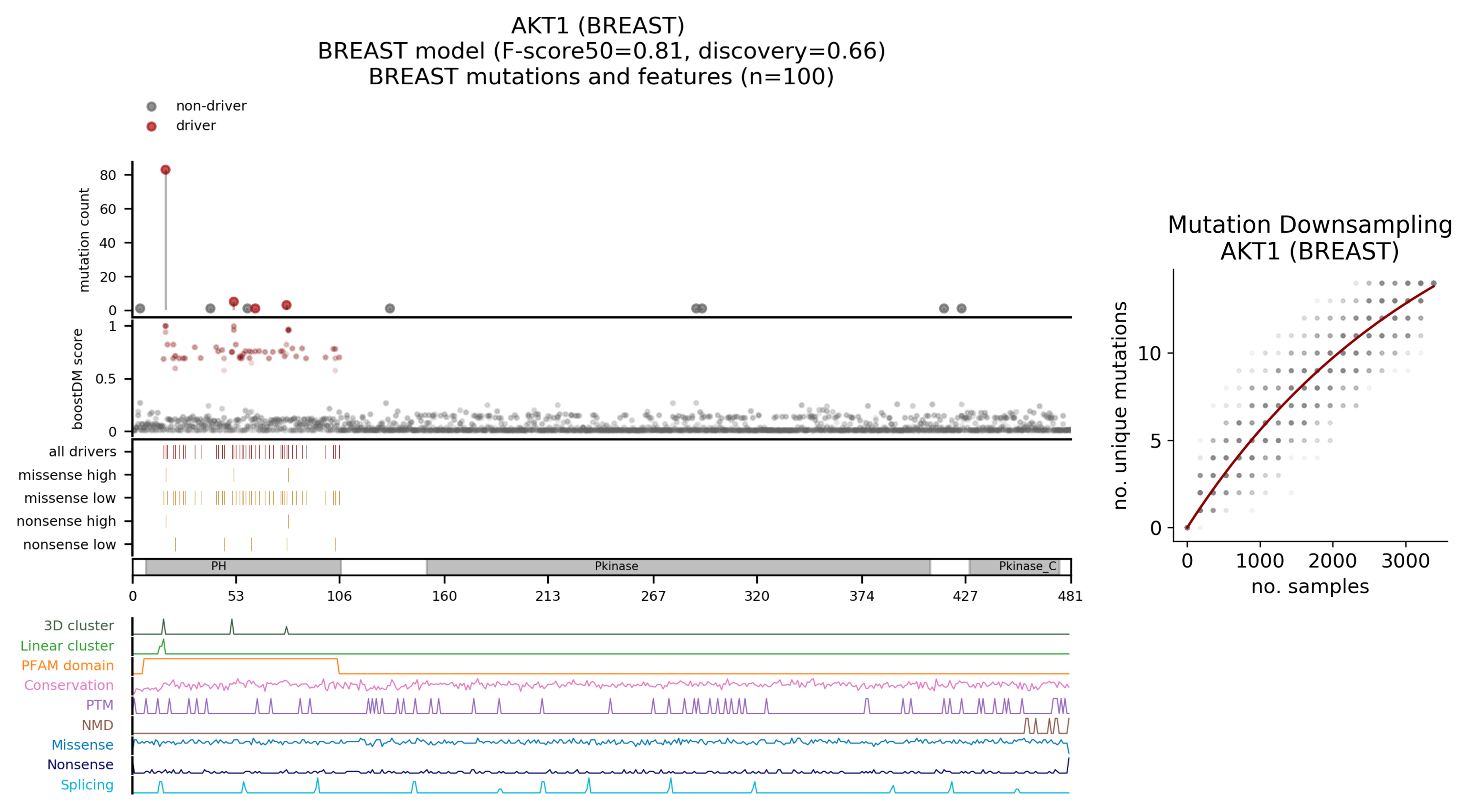Image resolution: width=1465 pixels, height=812 pixels.
Task: Click the 213 position tick label
Action: pyautogui.click(x=548, y=596)
